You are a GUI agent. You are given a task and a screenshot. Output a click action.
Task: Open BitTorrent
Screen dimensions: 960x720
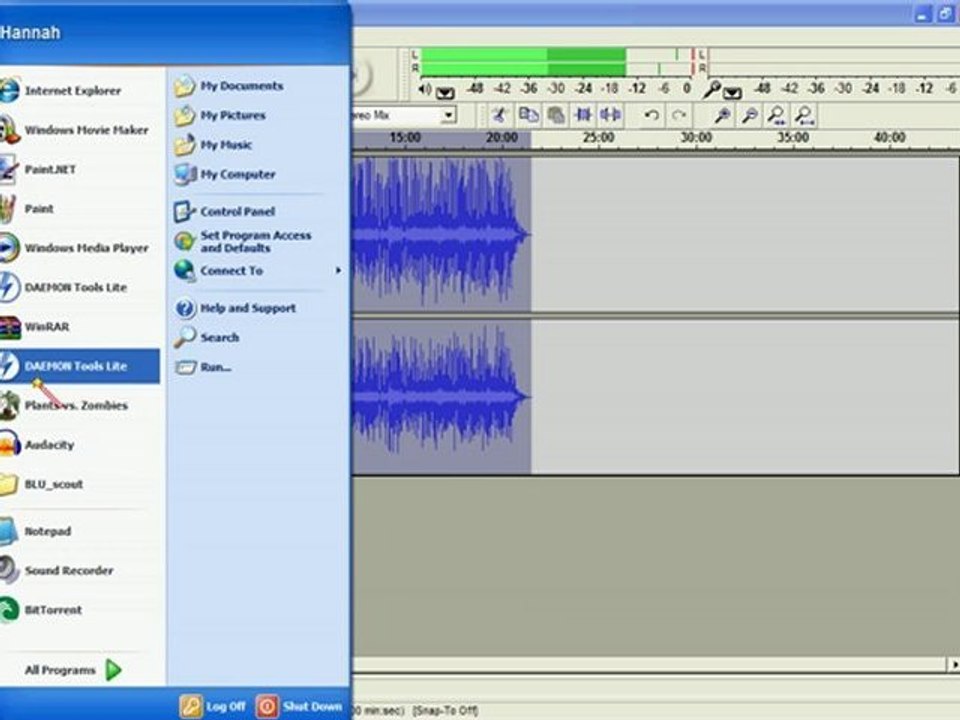pyautogui.click(x=80, y=610)
